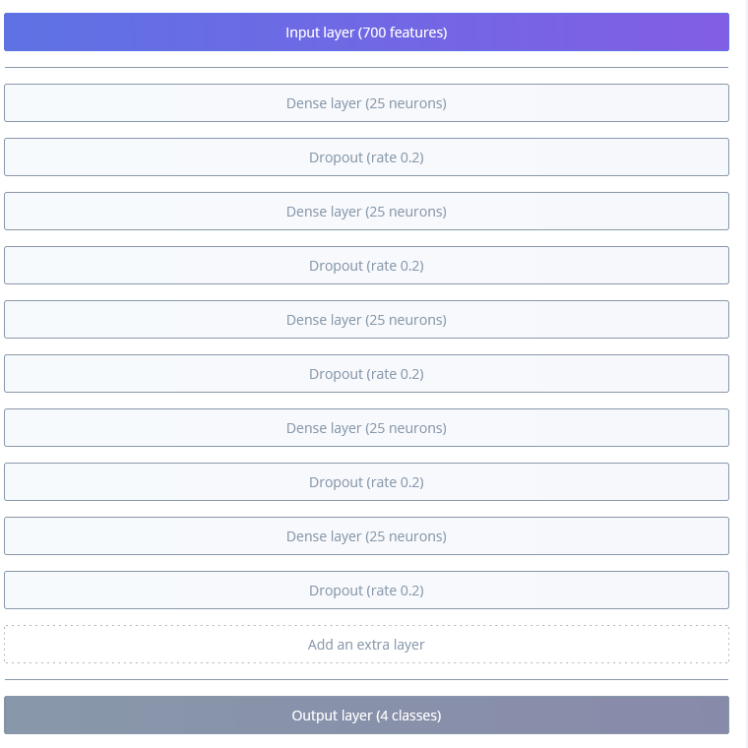Pick the second Dropout (rate 0.2) row
This screenshot has height=748, width=748.
pos(366,265)
